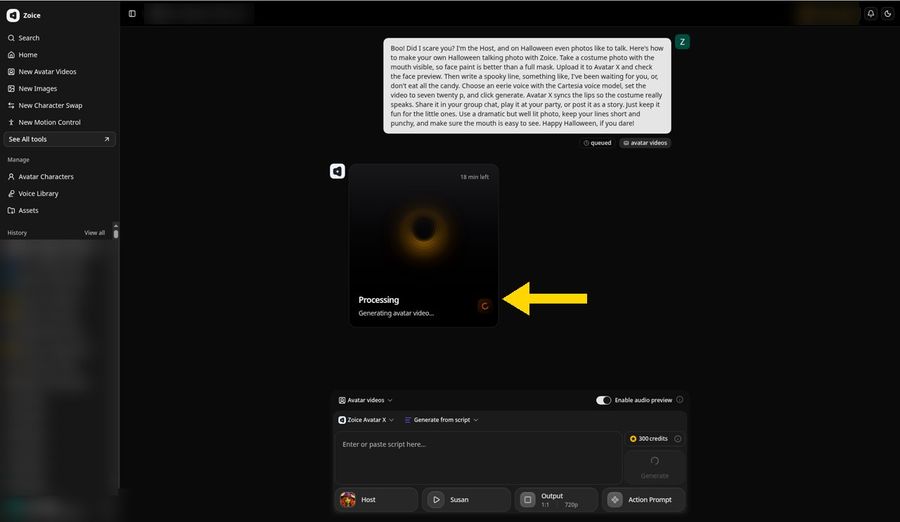The width and height of the screenshot is (900, 522).
Task: Click the sidebar history scrollbar
Action: click(x=116, y=231)
